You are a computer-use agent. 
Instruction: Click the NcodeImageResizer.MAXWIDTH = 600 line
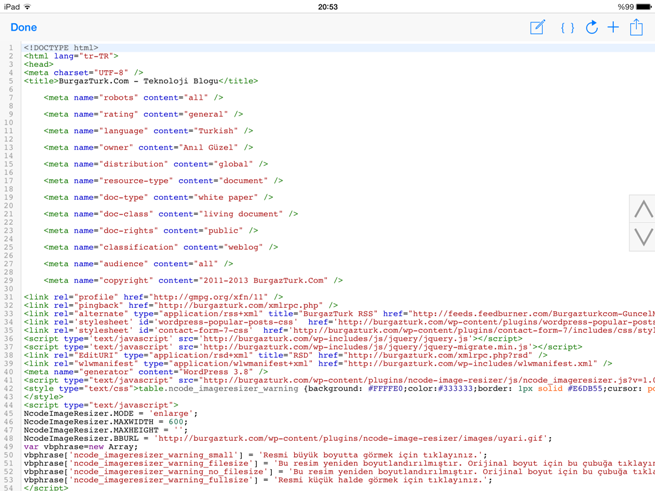pyautogui.click(x=106, y=422)
